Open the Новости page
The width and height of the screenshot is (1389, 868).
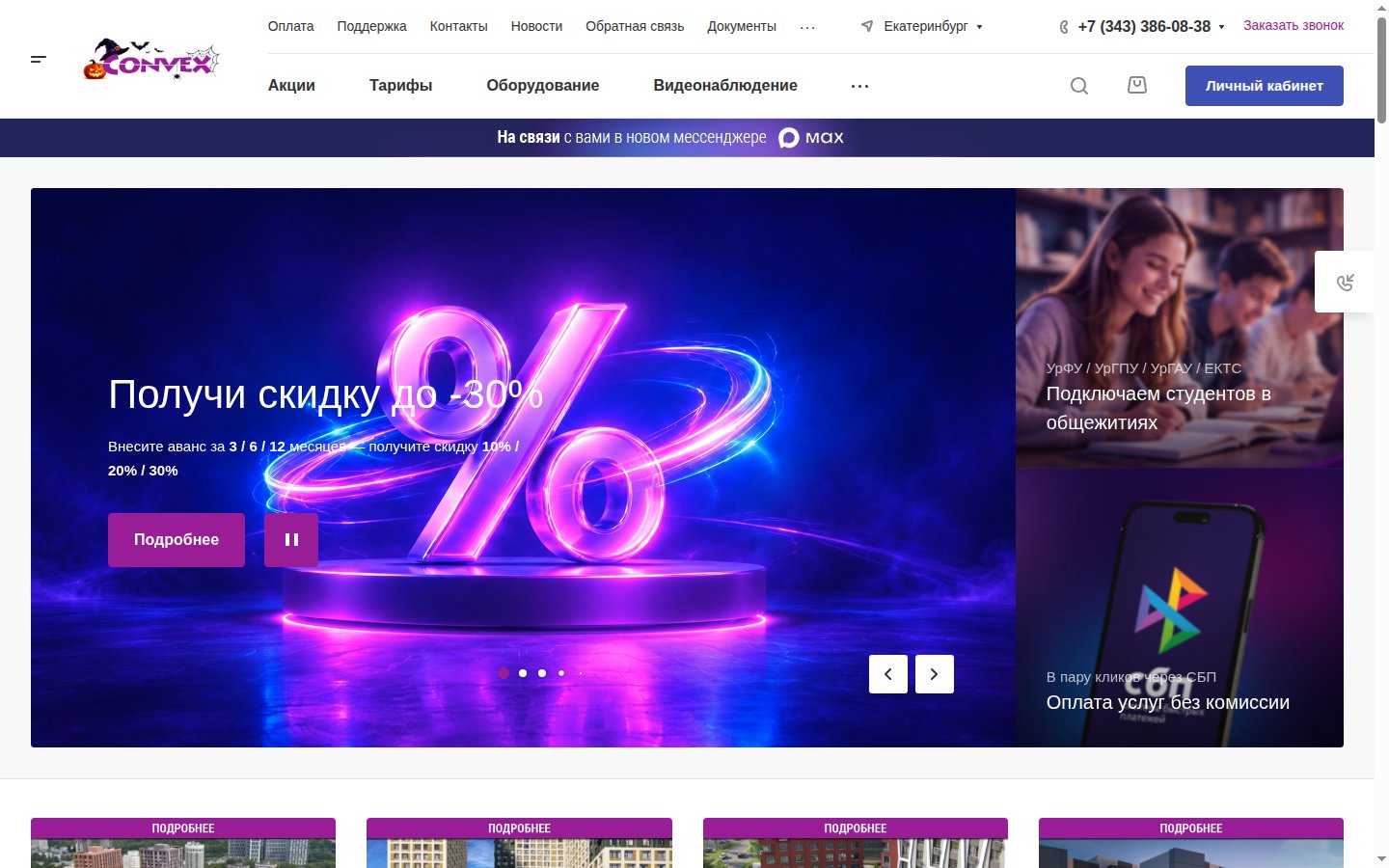(536, 26)
